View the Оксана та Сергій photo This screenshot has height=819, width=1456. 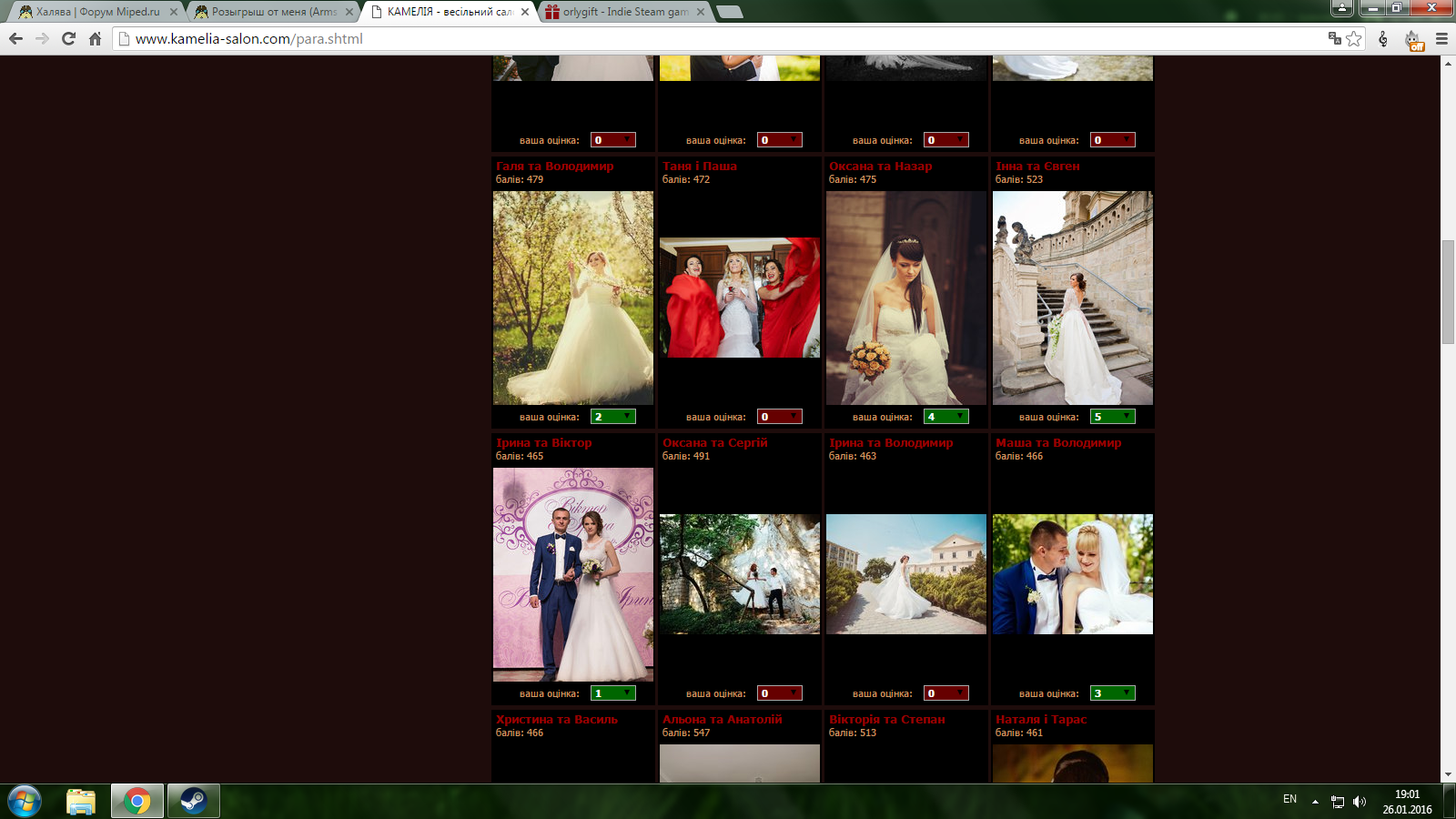pos(740,574)
